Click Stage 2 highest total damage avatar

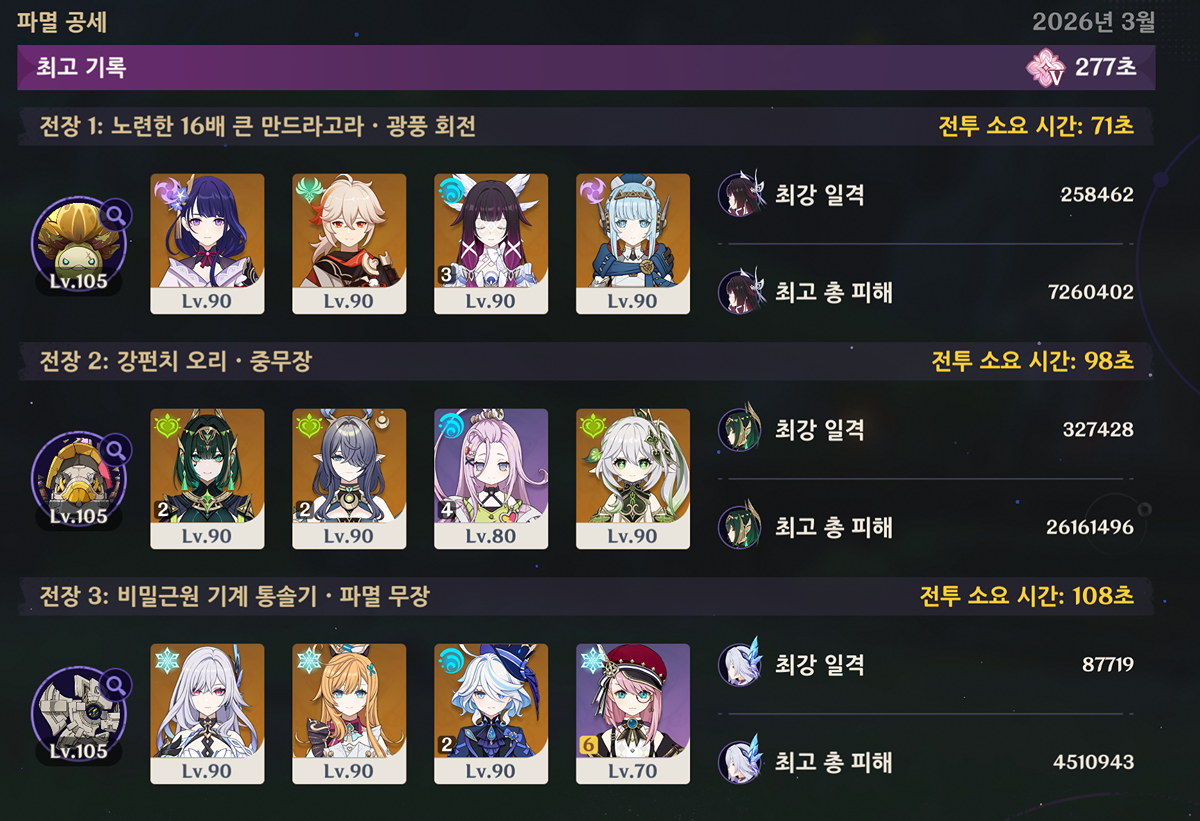(x=740, y=526)
